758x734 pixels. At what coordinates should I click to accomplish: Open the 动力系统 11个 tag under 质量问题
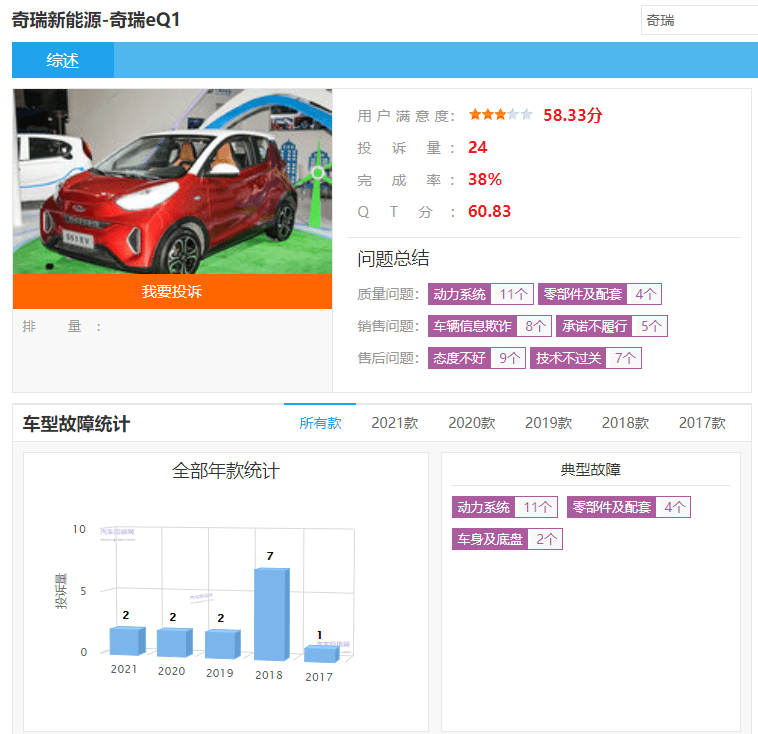(481, 294)
